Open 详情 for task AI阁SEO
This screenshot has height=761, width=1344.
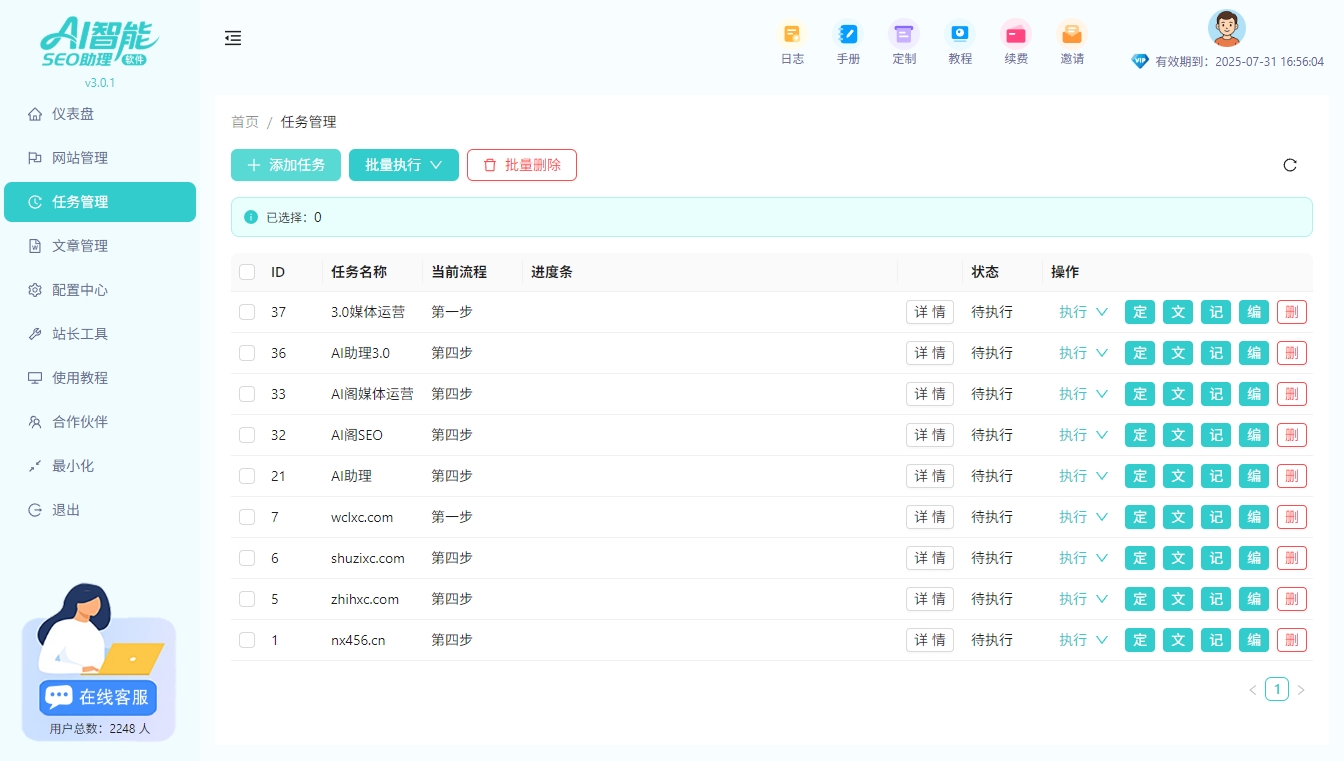tap(929, 434)
